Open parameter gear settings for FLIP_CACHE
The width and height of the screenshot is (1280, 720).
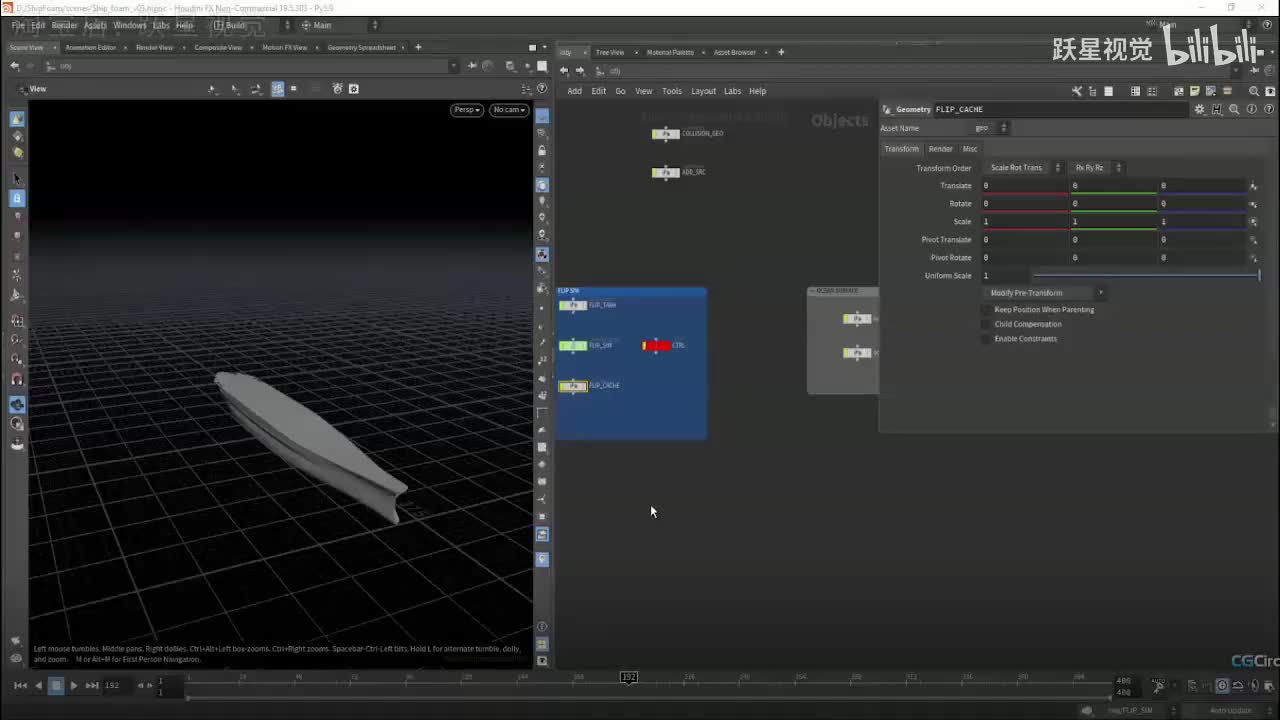pos(1199,109)
